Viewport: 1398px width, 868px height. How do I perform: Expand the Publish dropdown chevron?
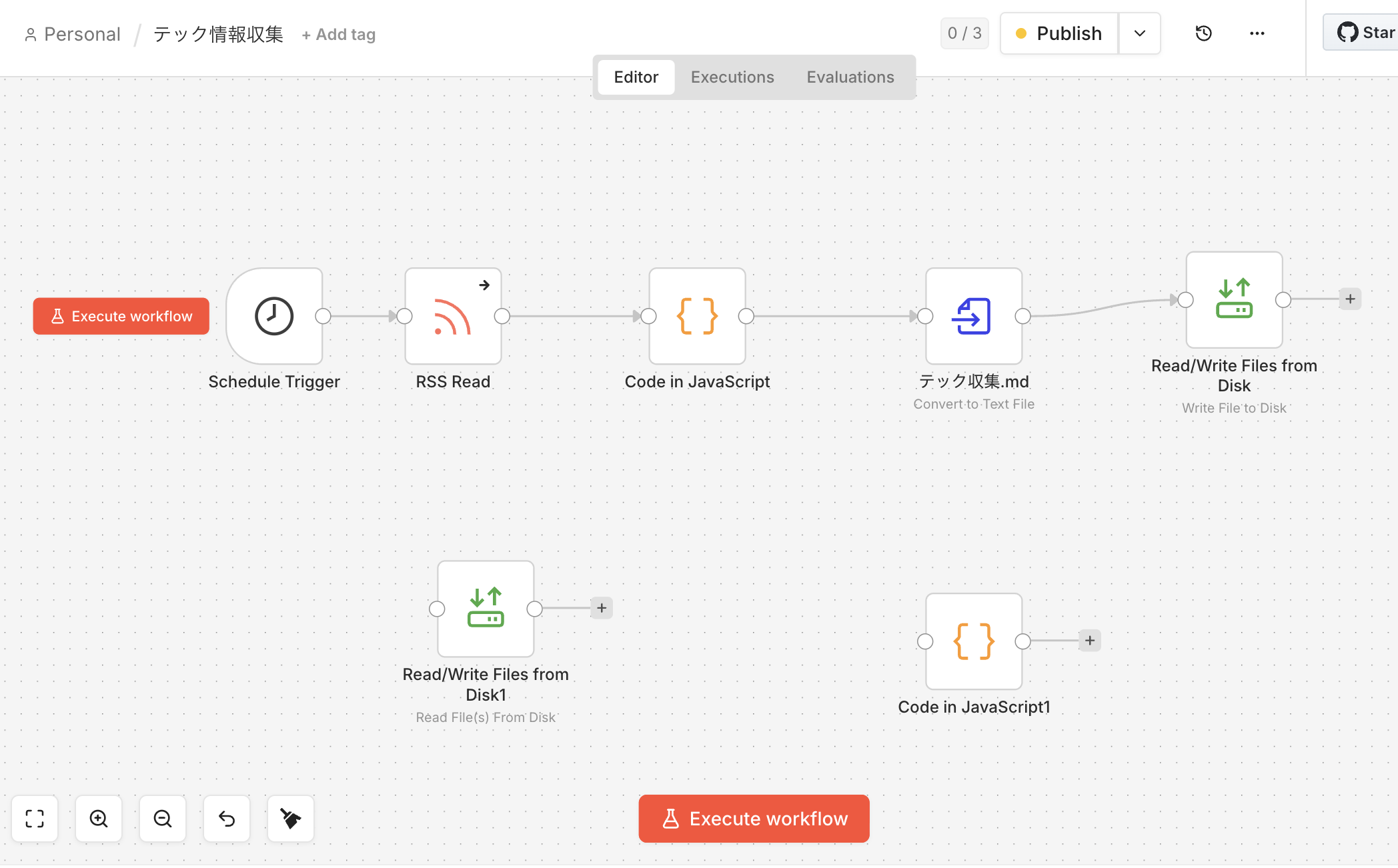point(1139,33)
